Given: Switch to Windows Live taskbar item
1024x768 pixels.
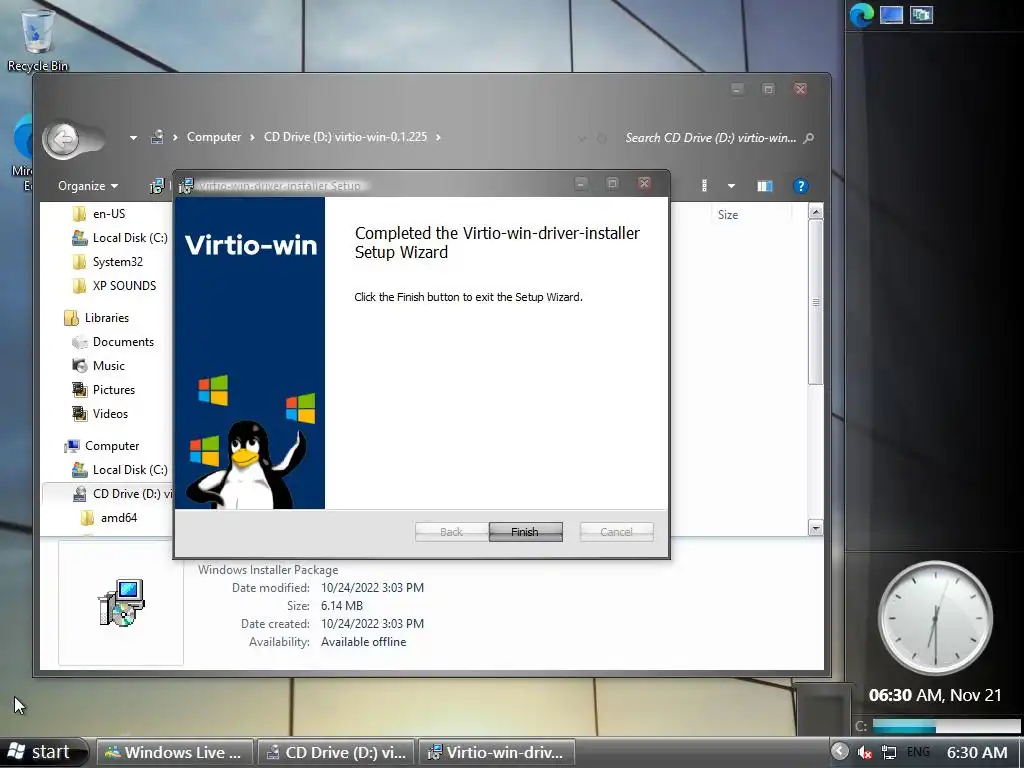Looking at the screenshot, I should 174,752.
